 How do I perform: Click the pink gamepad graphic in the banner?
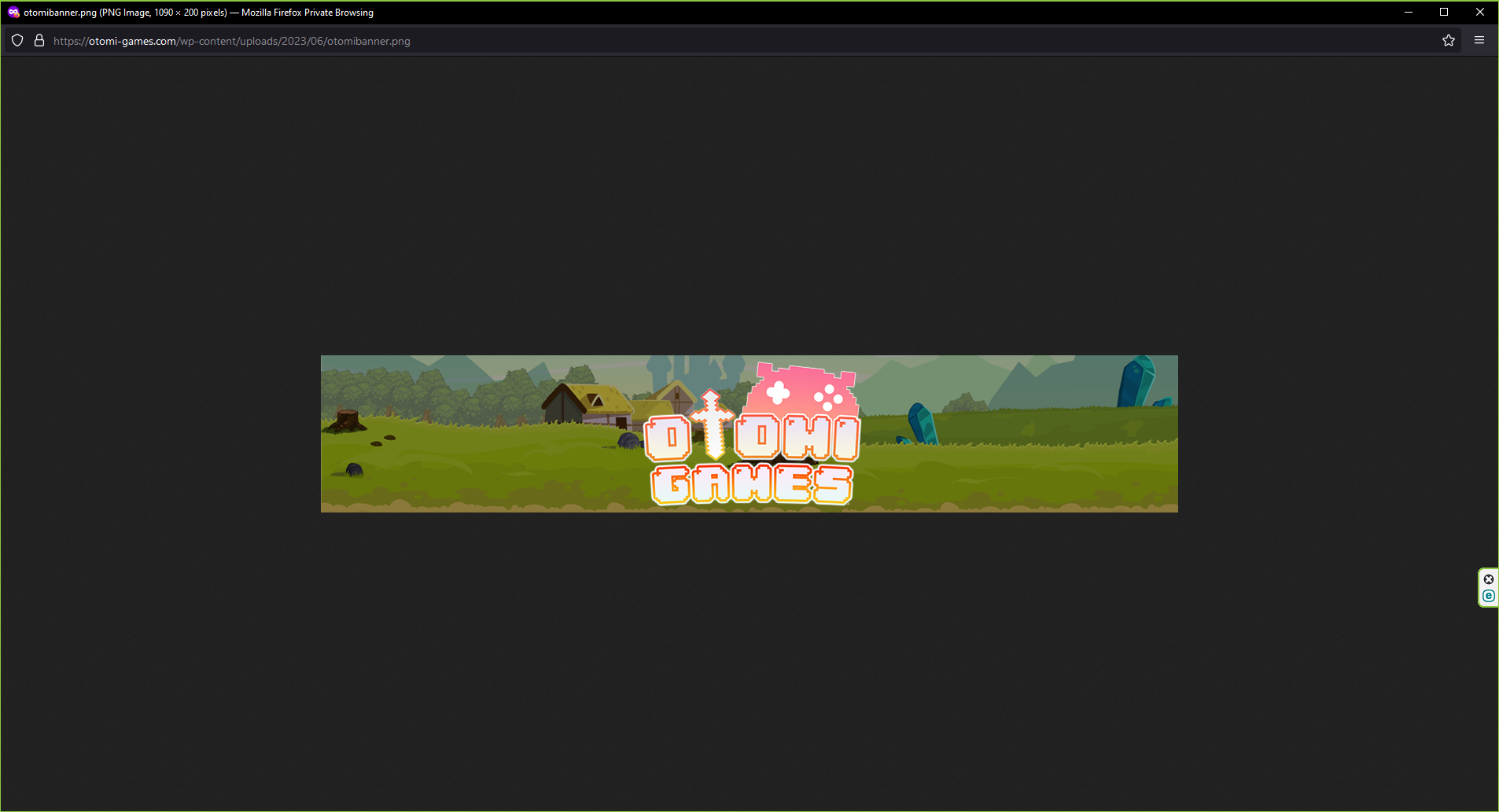click(802, 393)
